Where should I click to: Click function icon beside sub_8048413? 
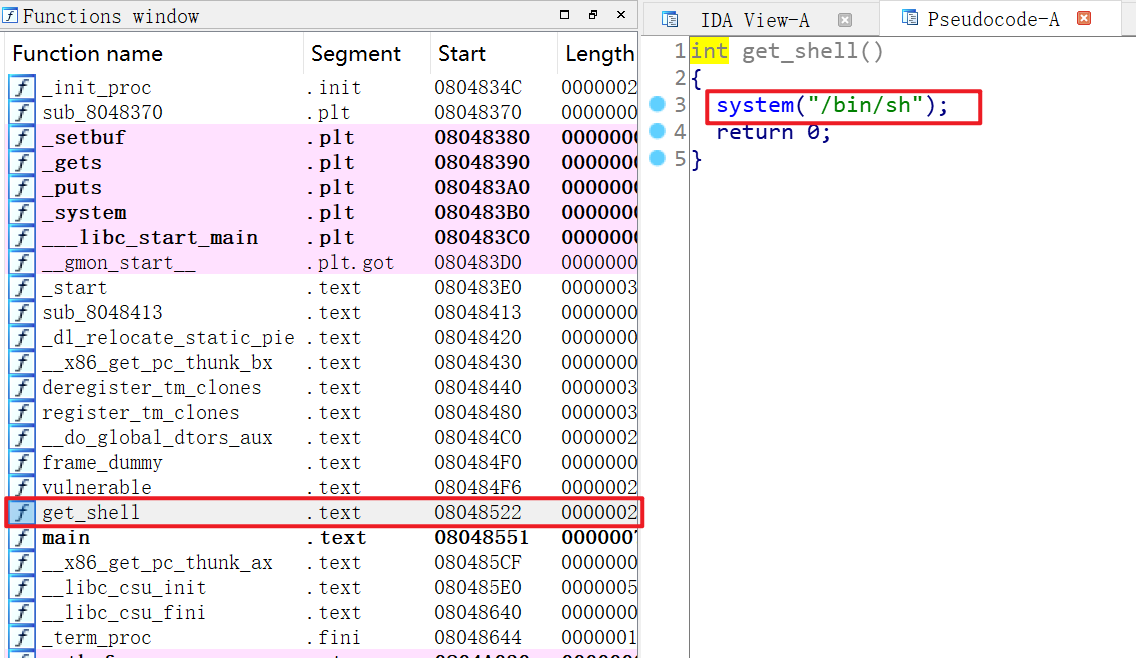click(x=22, y=312)
